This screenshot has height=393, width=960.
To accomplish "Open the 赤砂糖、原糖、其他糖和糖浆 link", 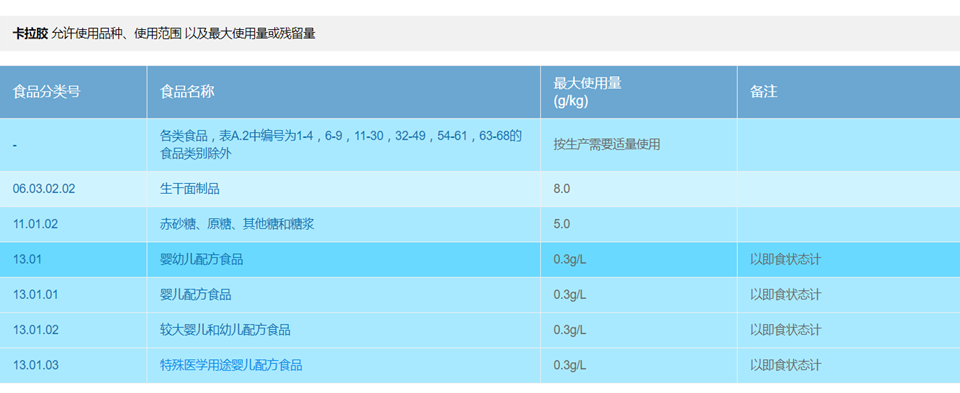I will pyautogui.click(x=236, y=224).
